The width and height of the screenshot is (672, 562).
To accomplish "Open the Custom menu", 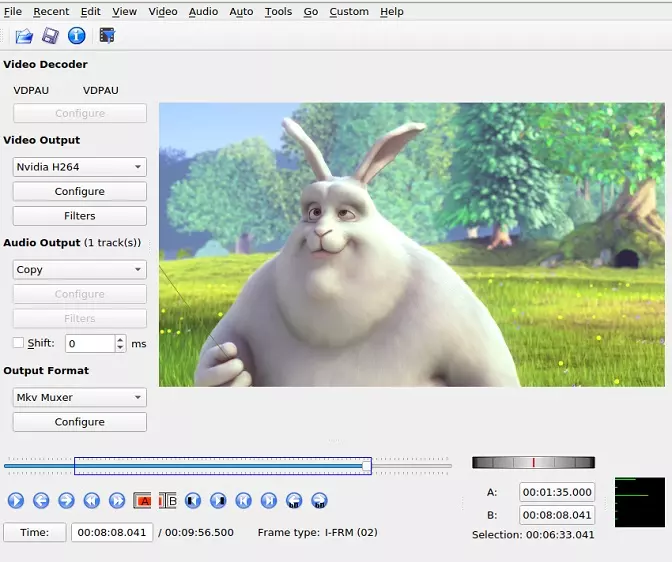I will click(x=349, y=12).
